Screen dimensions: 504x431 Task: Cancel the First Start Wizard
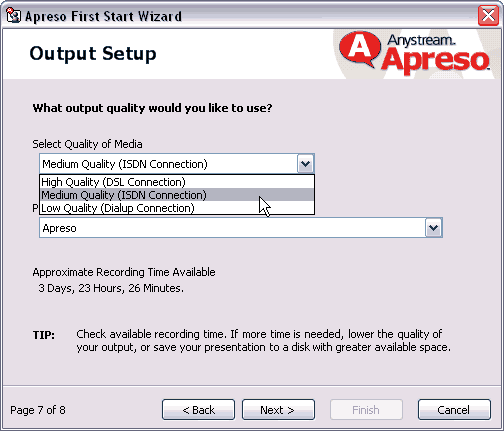(x=454, y=410)
